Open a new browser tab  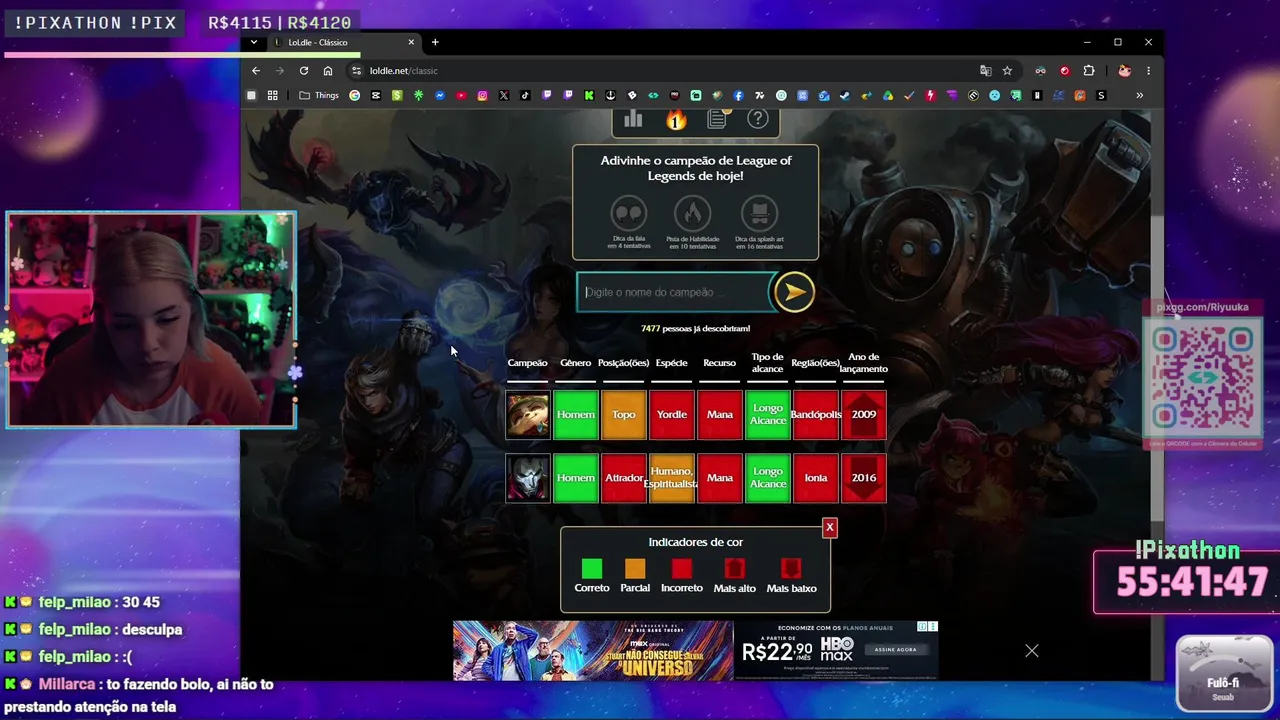(x=435, y=42)
